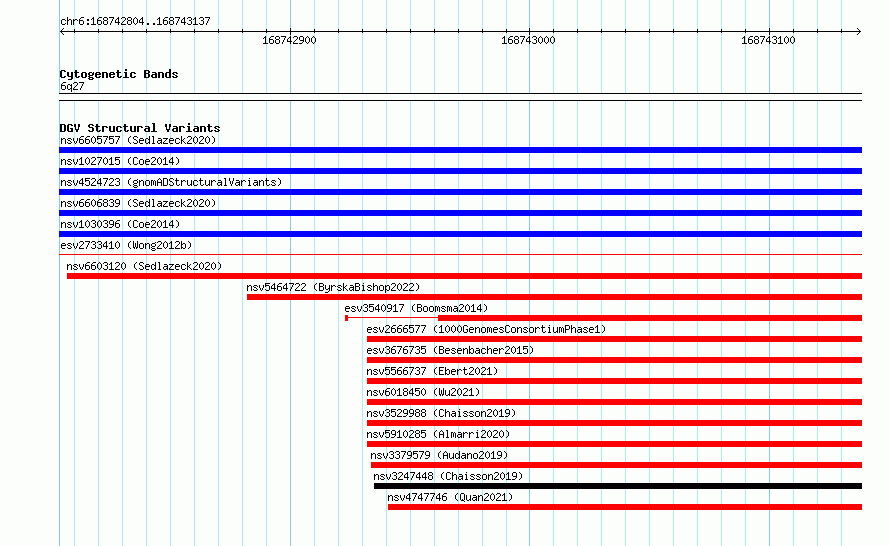Select the red bar under nsv3529988
Viewport: 890px width, 546px height.
point(614,423)
